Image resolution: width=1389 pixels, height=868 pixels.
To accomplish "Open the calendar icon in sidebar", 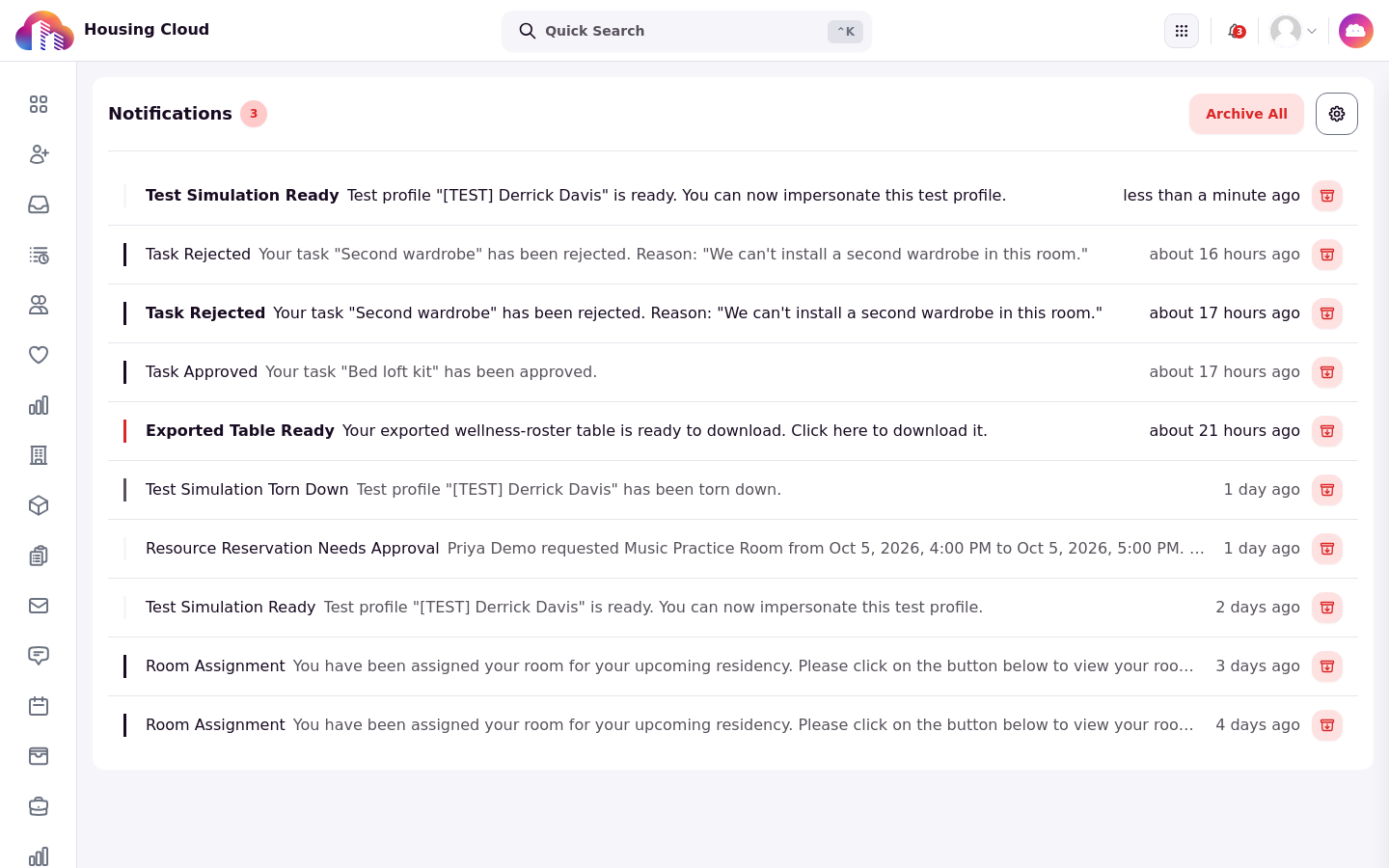I will (39, 706).
